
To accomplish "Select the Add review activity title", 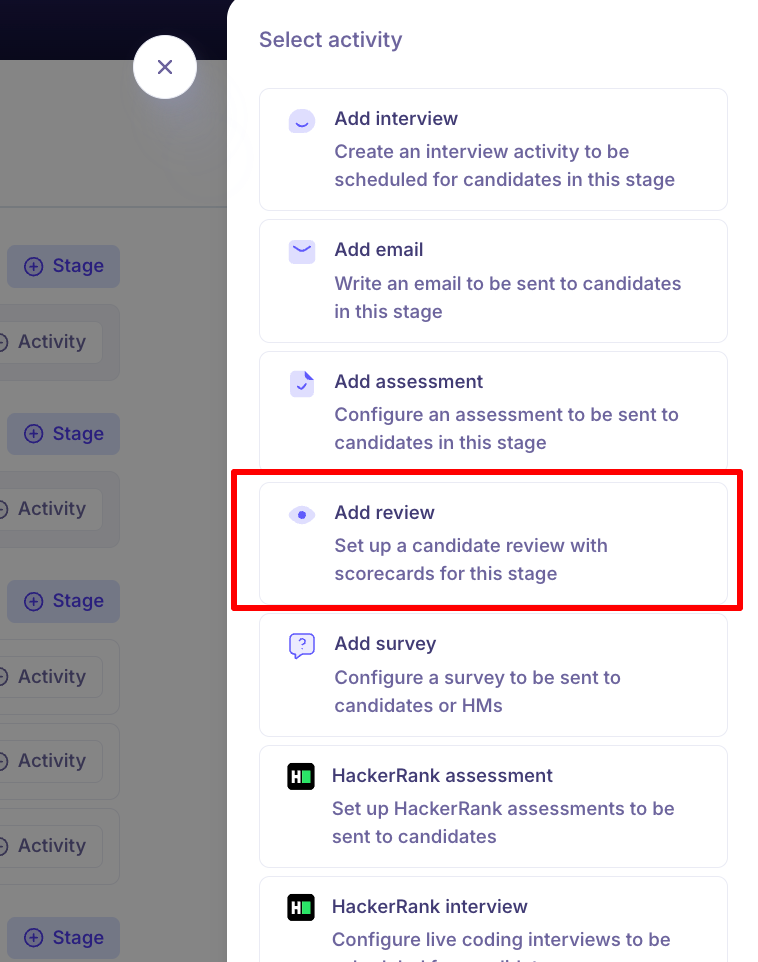I will click(x=384, y=512).
